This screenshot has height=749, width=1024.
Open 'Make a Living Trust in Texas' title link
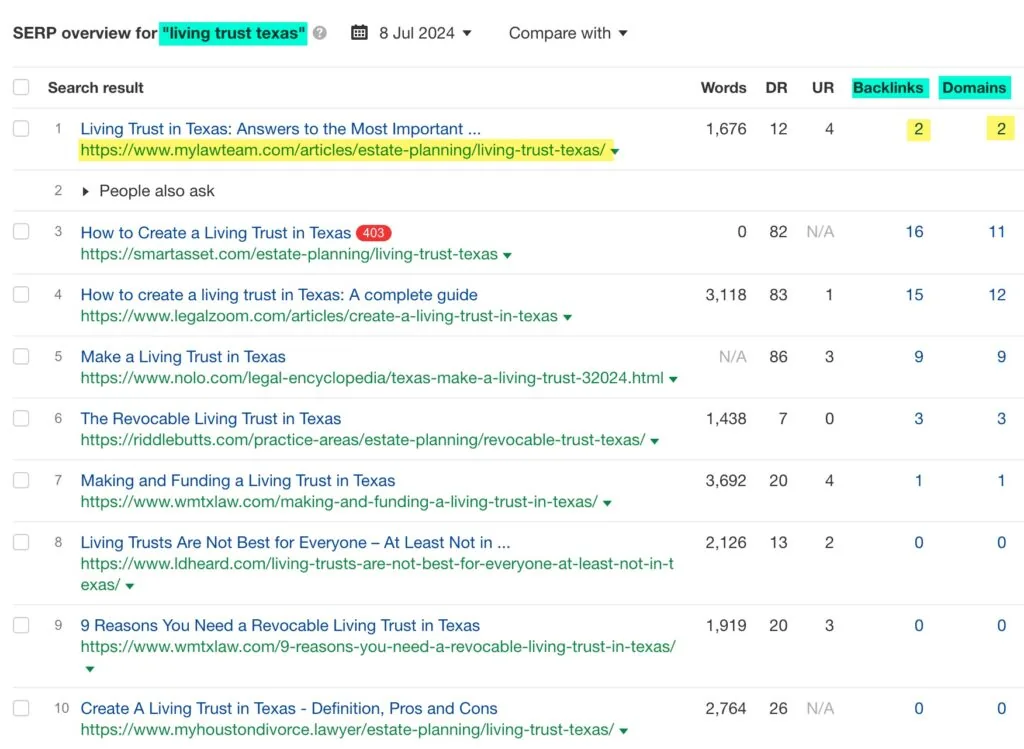[x=183, y=357]
